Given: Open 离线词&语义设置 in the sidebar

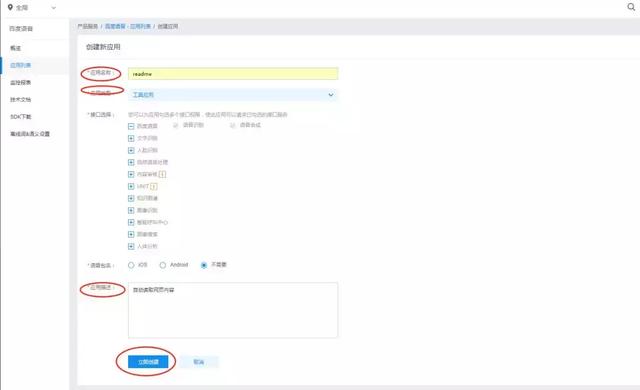Looking at the screenshot, I should point(30,134).
